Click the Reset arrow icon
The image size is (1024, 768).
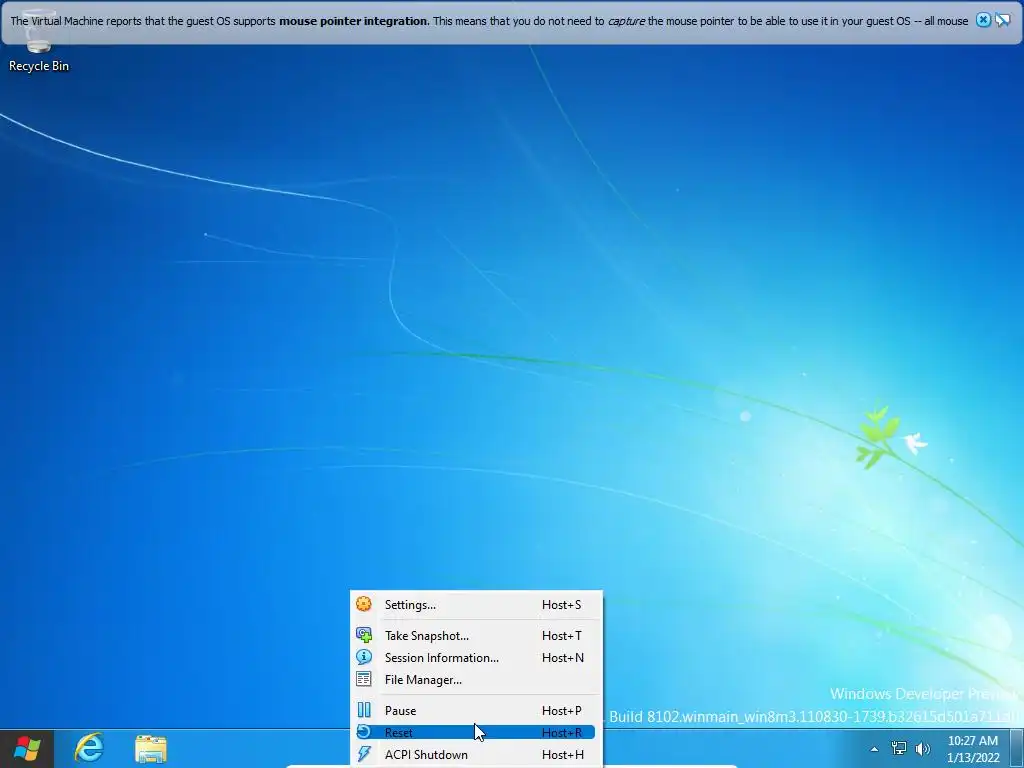tap(364, 732)
